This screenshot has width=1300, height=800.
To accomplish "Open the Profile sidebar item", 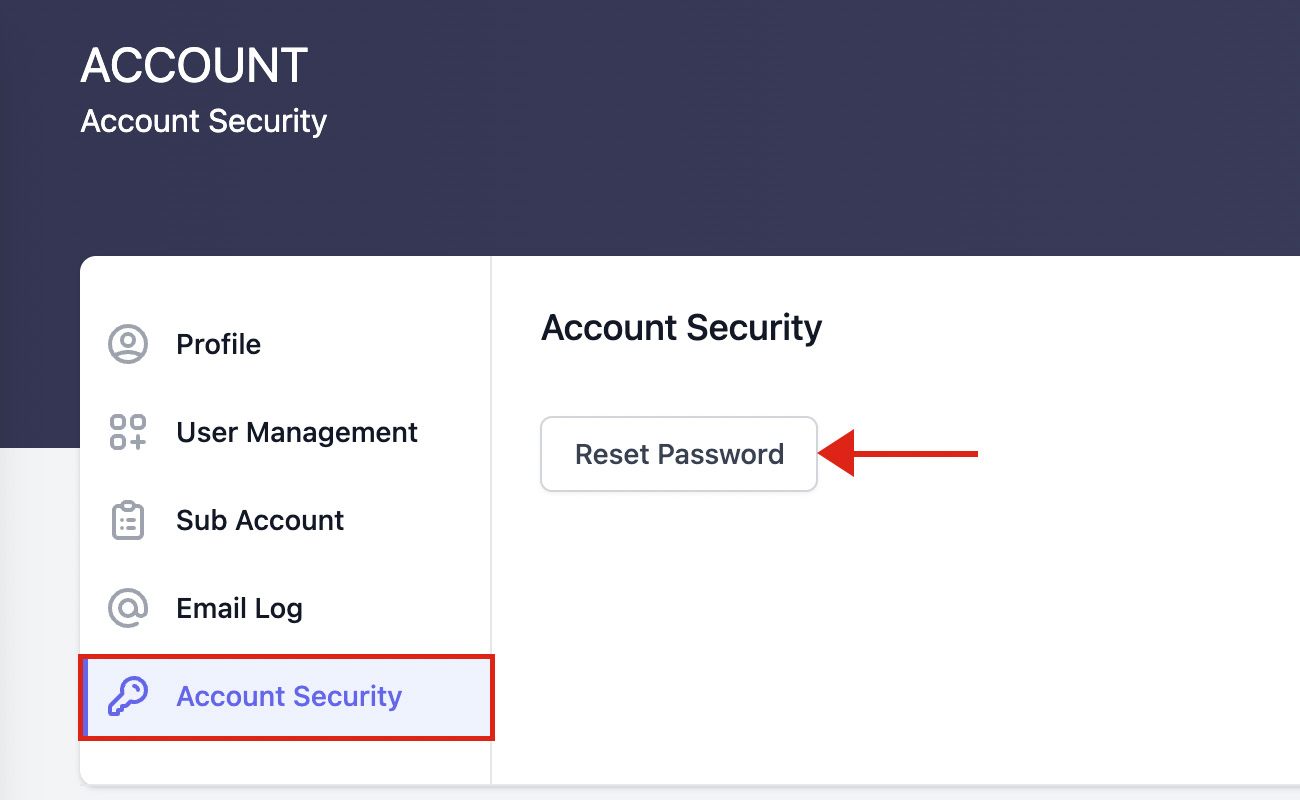I will [x=285, y=344].
